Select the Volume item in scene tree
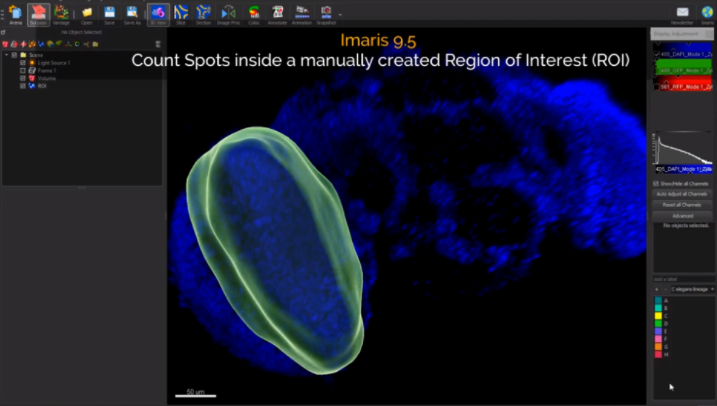 pos(47,78)
